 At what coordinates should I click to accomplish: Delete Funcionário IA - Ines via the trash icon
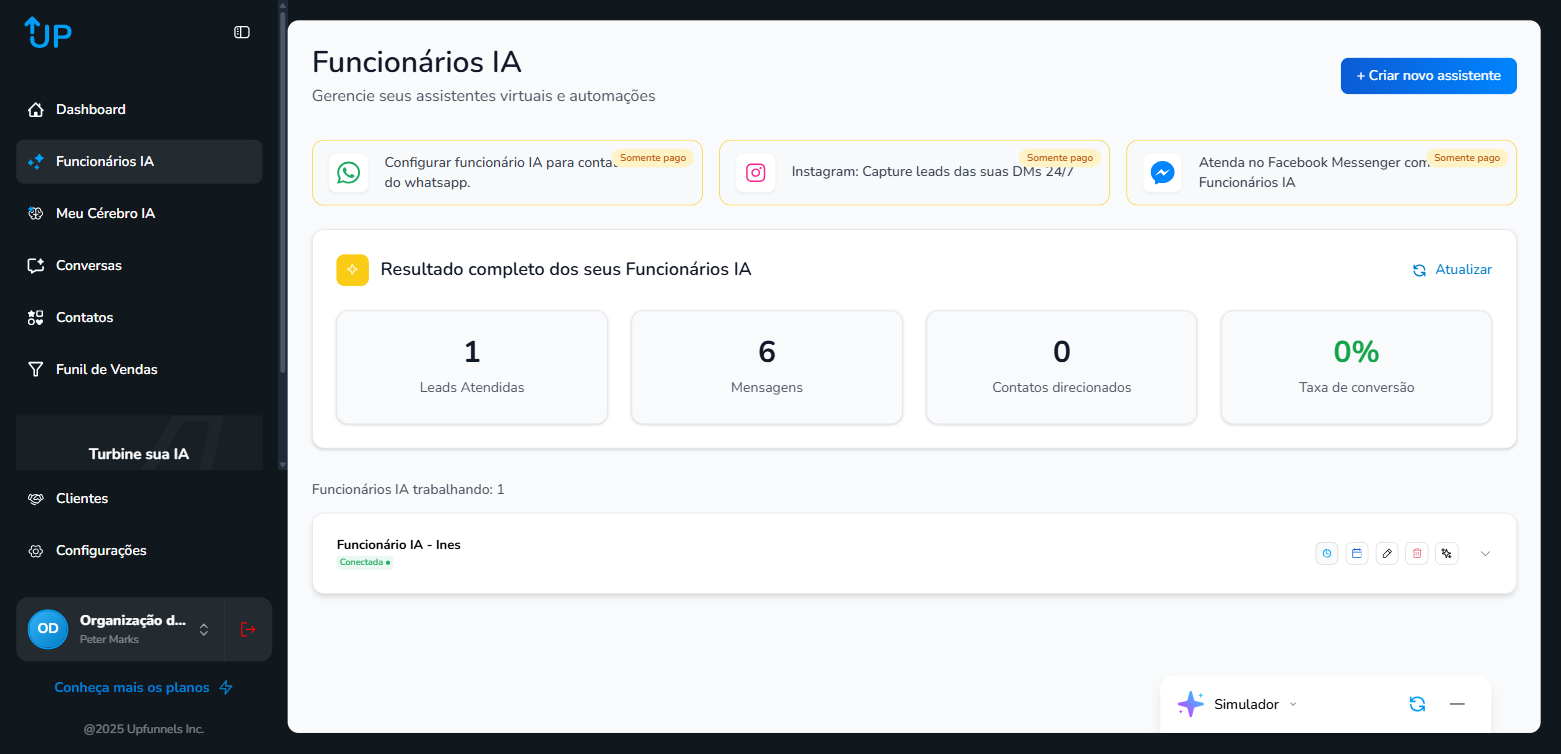click(1416, 553)
